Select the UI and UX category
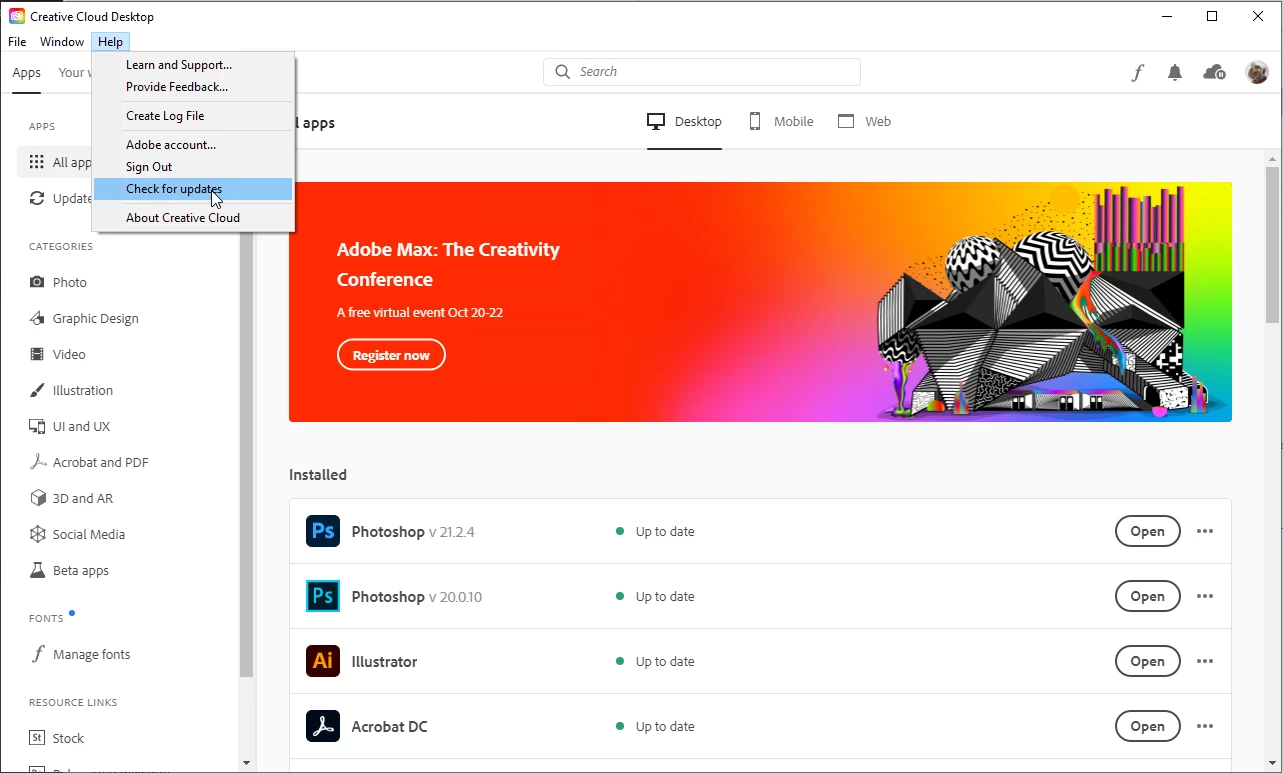The height and width of the screenshot is (773, 1283). pos(69,426)
